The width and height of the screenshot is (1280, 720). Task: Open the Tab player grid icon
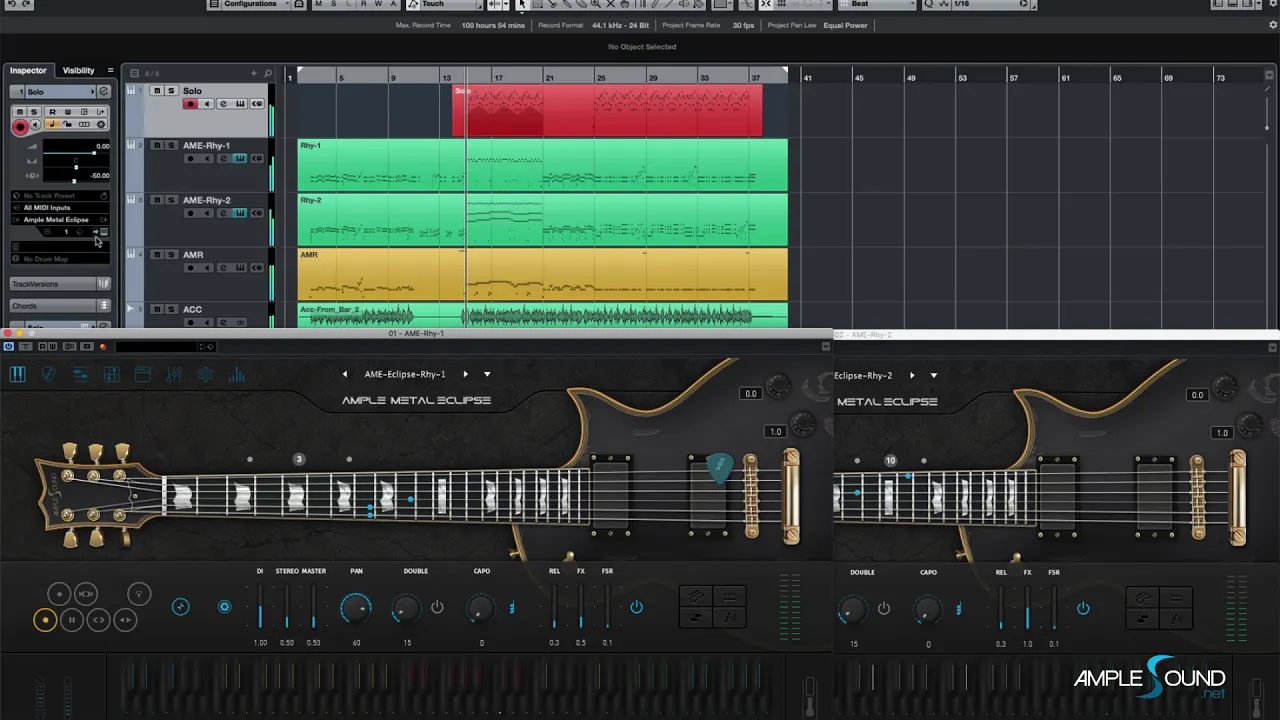coord(111,375)
